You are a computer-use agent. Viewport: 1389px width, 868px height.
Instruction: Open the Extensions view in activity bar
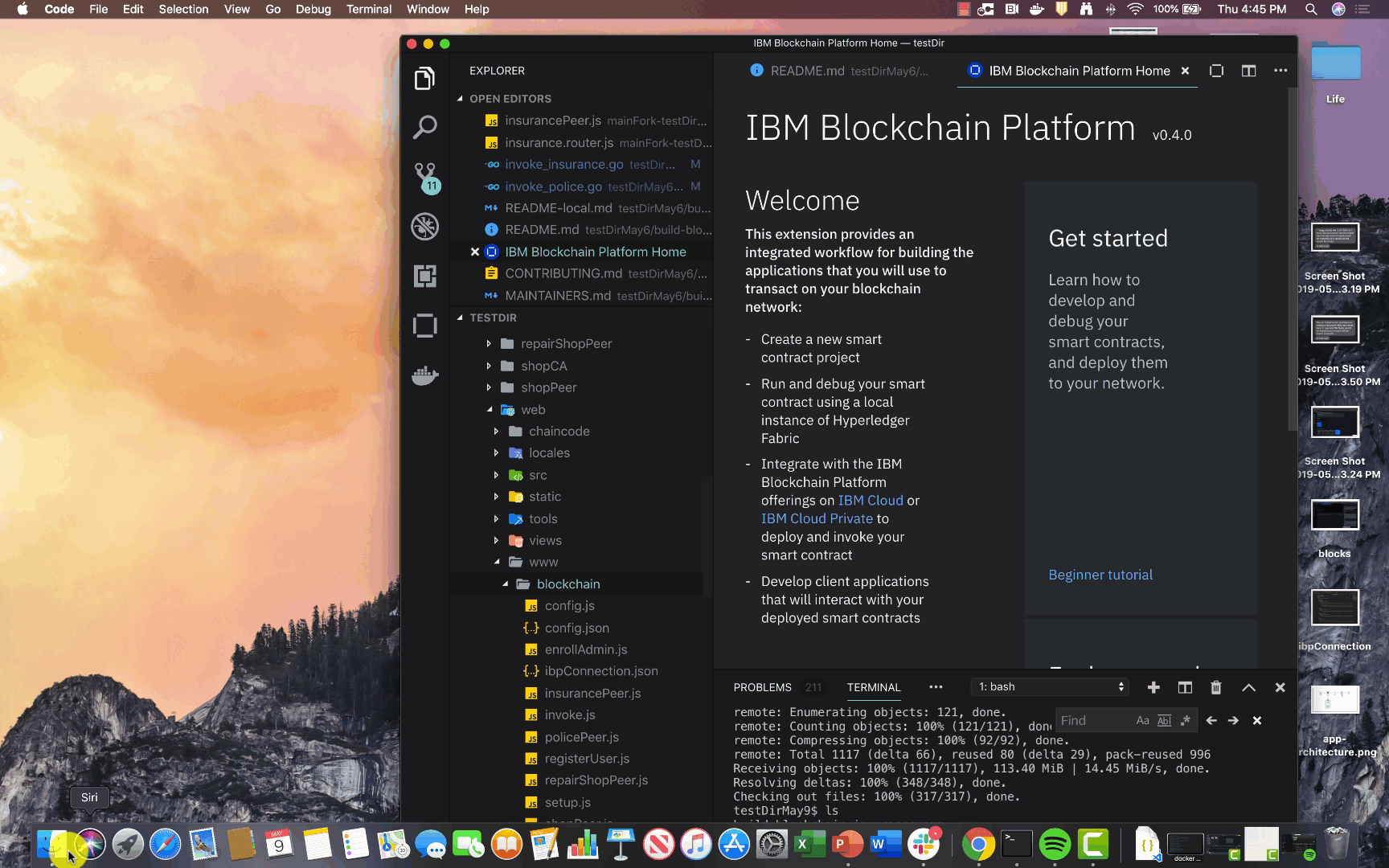tap(424, 276)
